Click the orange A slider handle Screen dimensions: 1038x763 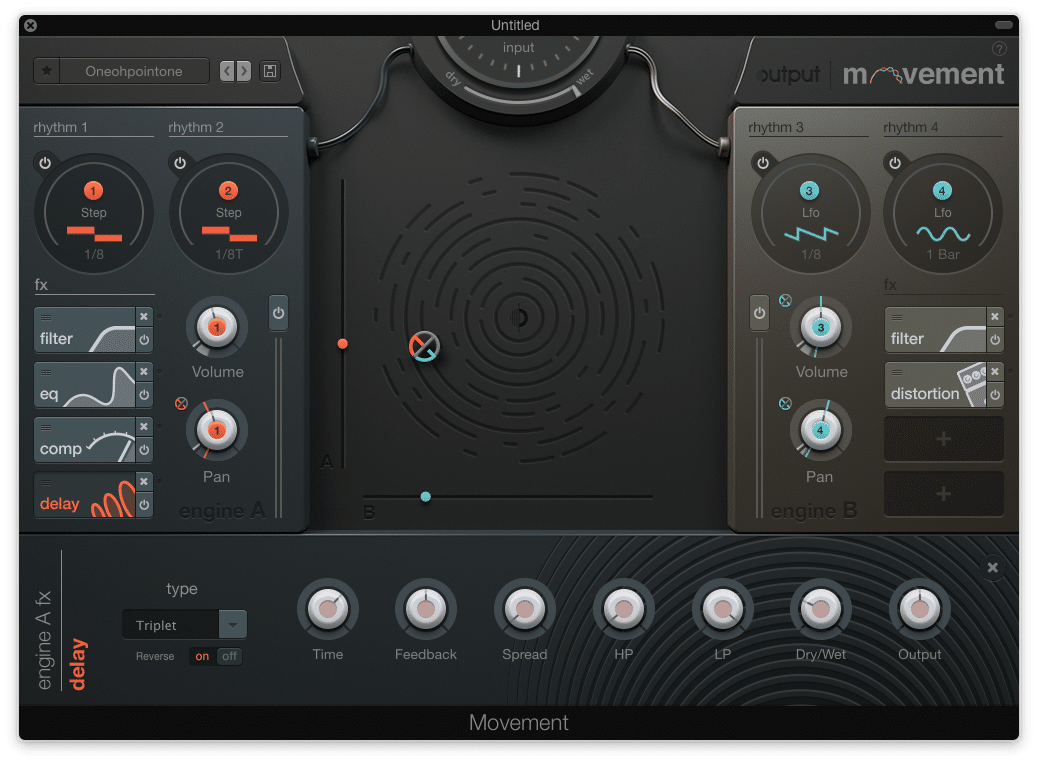[x=342, y=343]
